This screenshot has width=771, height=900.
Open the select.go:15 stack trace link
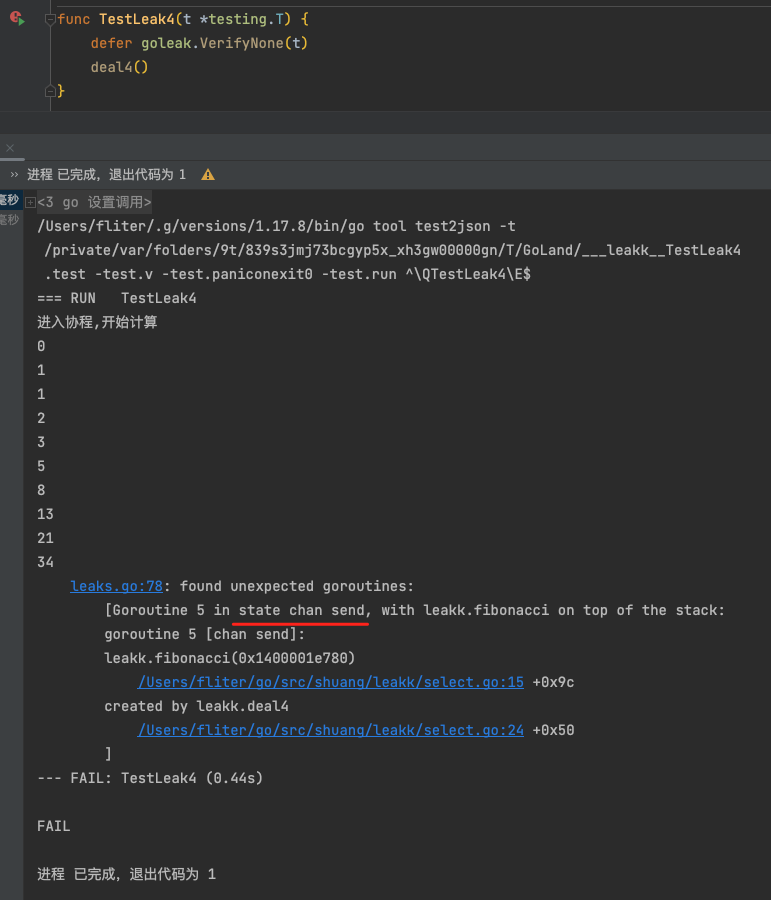click(330, 682)
